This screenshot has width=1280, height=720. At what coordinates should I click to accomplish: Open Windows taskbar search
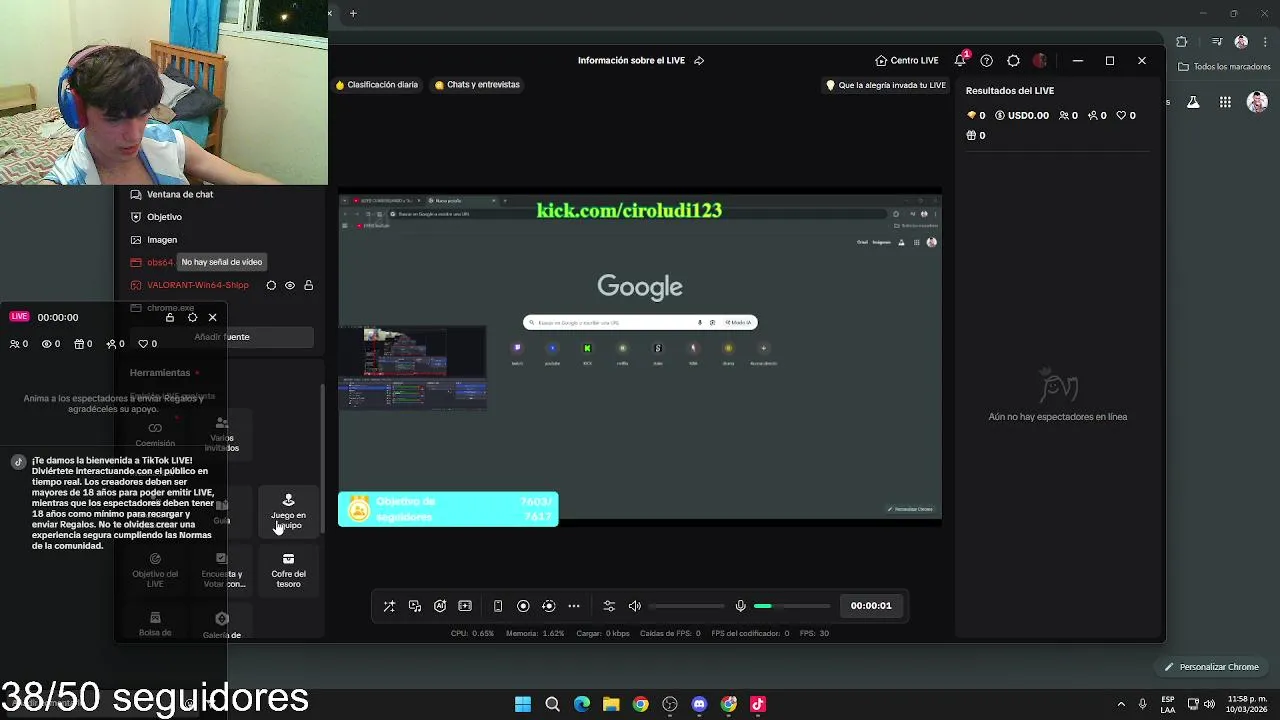tap(552, 704)
